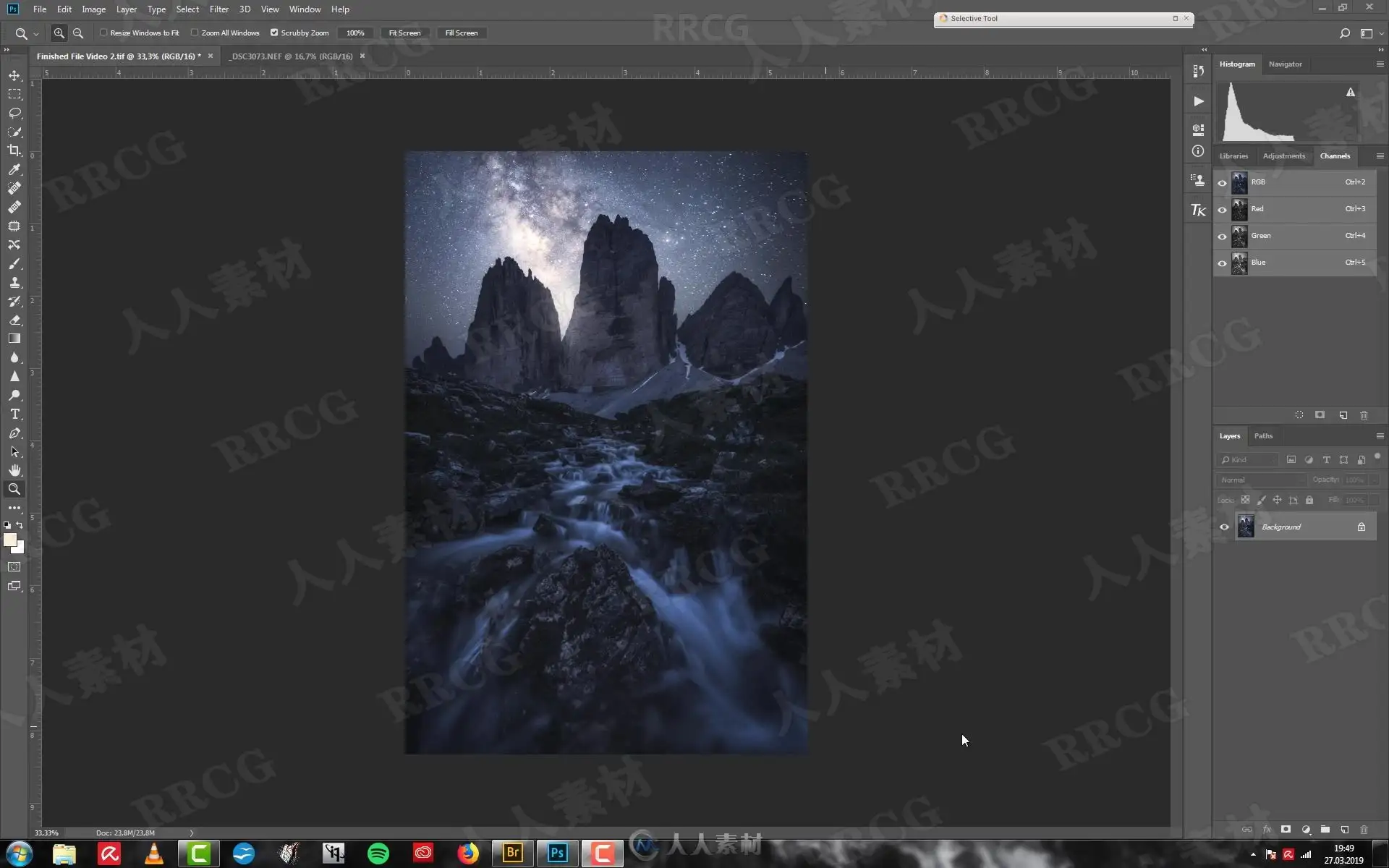Open the Select menu
This screenshot has width=1389, height=868.
(187, 9)
